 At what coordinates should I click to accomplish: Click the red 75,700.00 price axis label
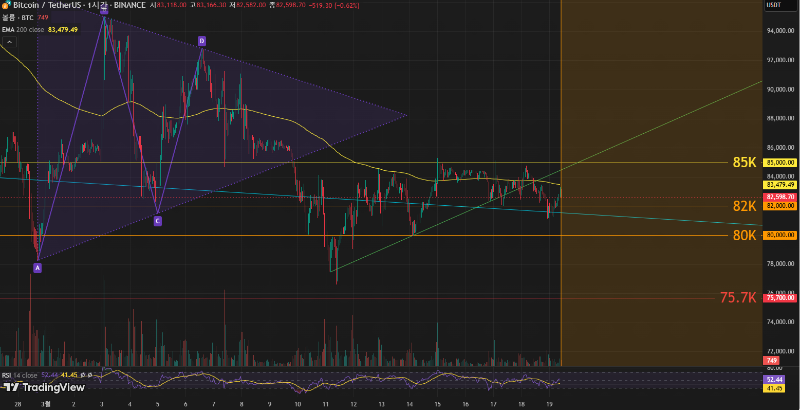tap(779, 298)
